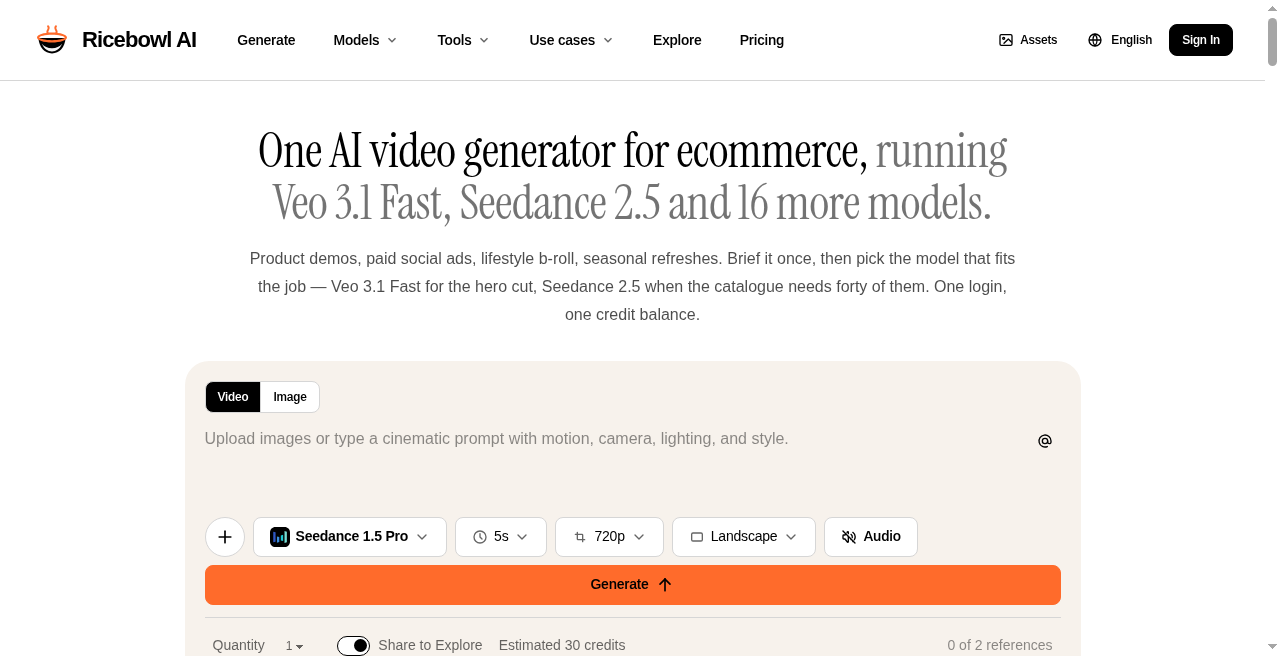Open the Assets image icon
The height and width of the screenshot is (656, 1280).
coord(1006,40)
